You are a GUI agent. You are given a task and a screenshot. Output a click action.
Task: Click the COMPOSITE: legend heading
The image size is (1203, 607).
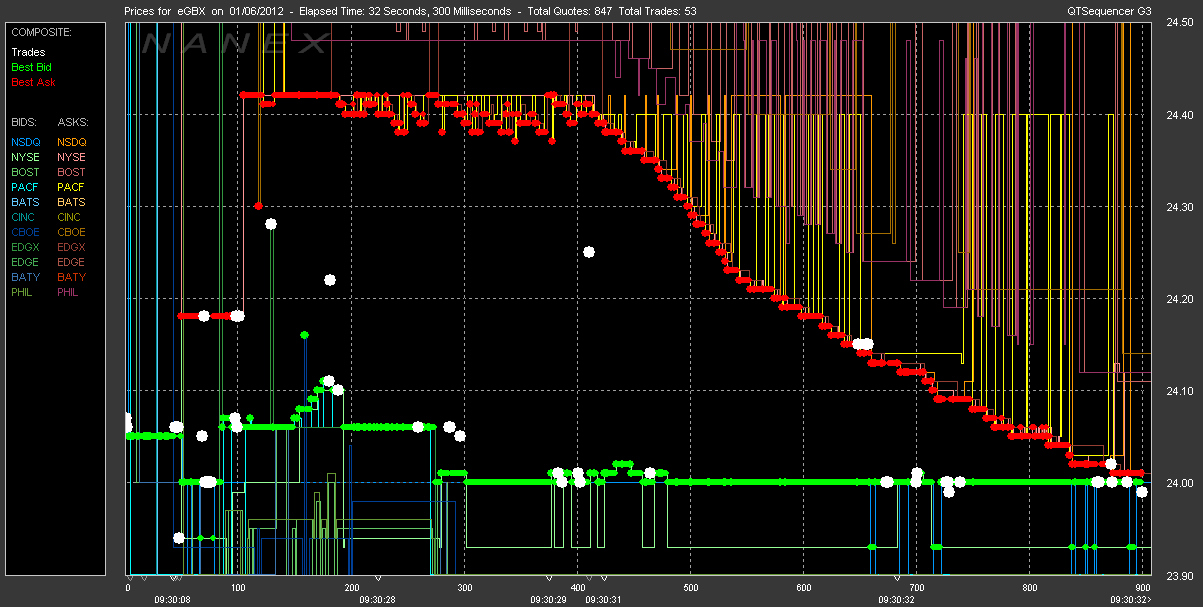tap(39, 32)
